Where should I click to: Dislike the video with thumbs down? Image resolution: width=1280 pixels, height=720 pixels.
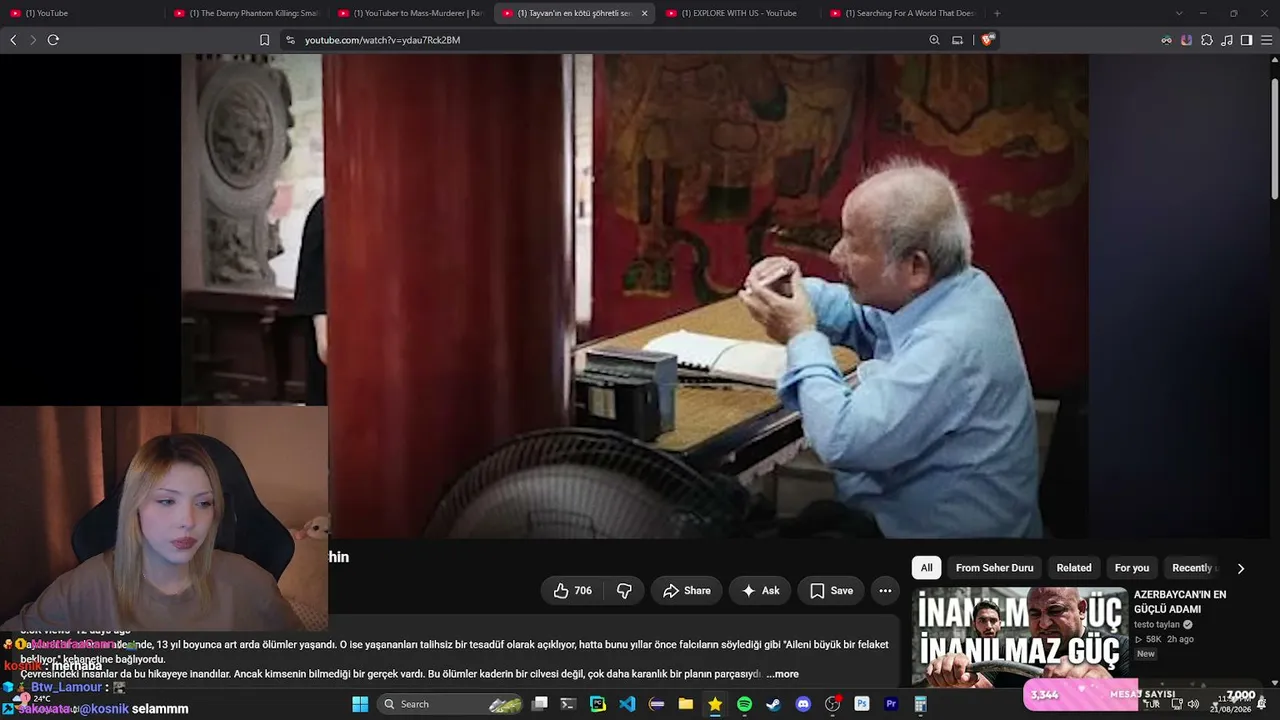[624, 591]
